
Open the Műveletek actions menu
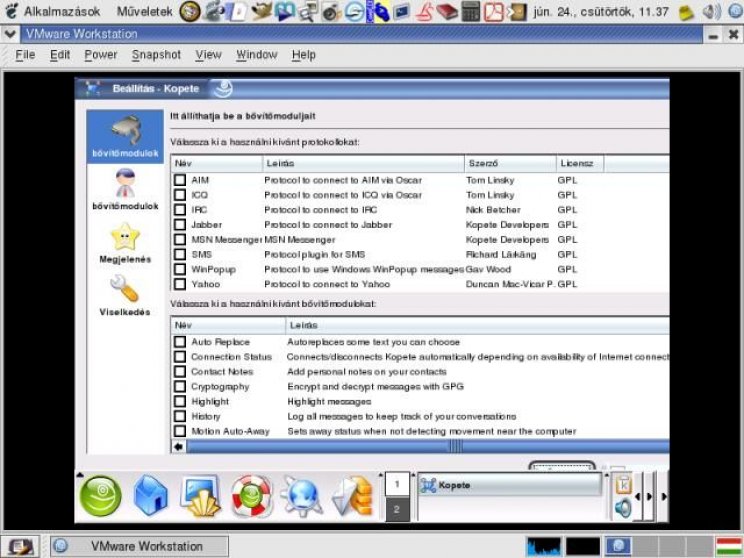coord(145,11)
